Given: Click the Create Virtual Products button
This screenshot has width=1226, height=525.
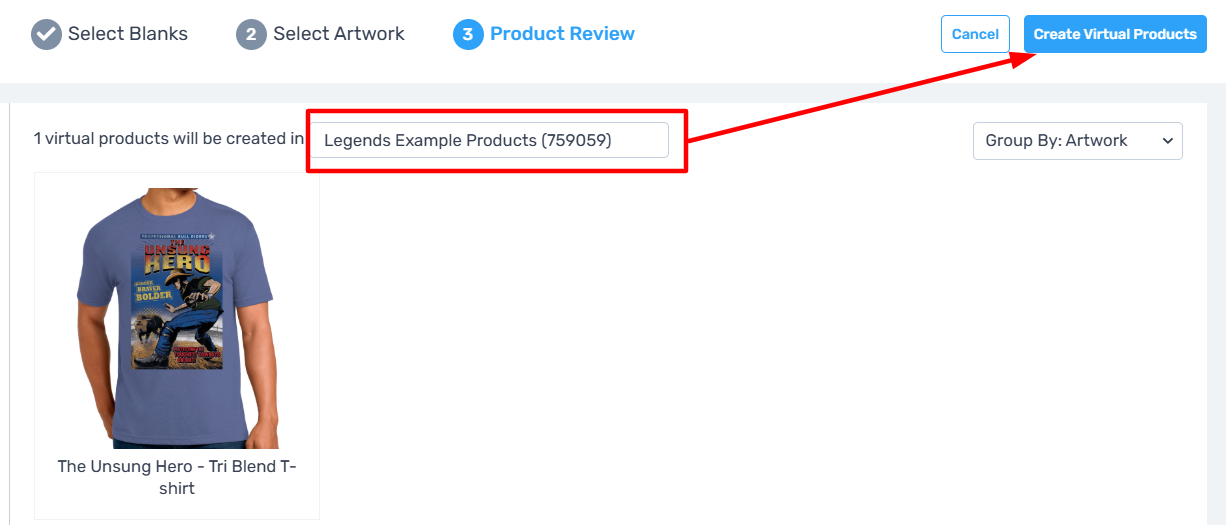Looking at the screenshot, I should (1115, 34).
